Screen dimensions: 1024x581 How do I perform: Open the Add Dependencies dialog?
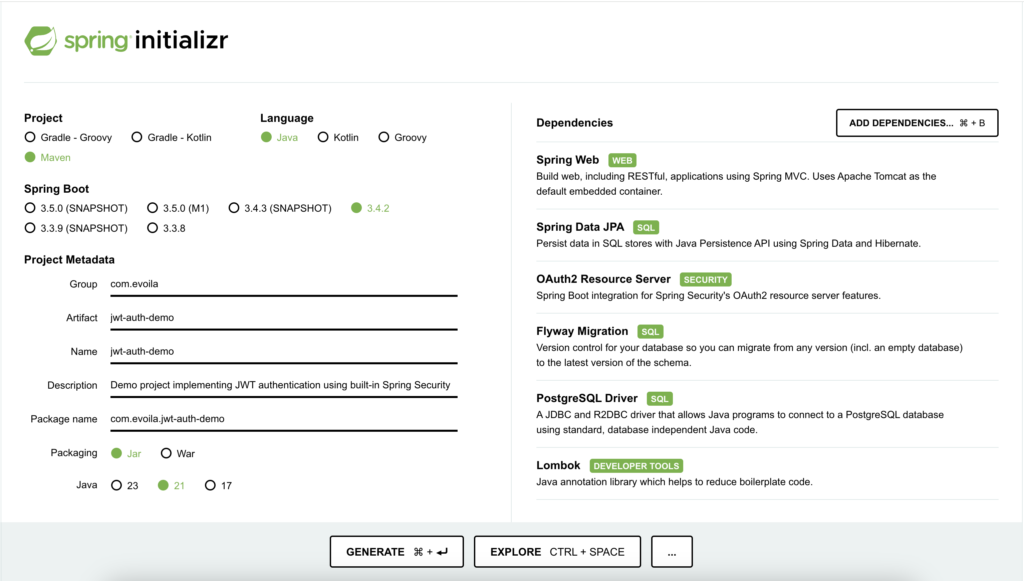(916, 123)
